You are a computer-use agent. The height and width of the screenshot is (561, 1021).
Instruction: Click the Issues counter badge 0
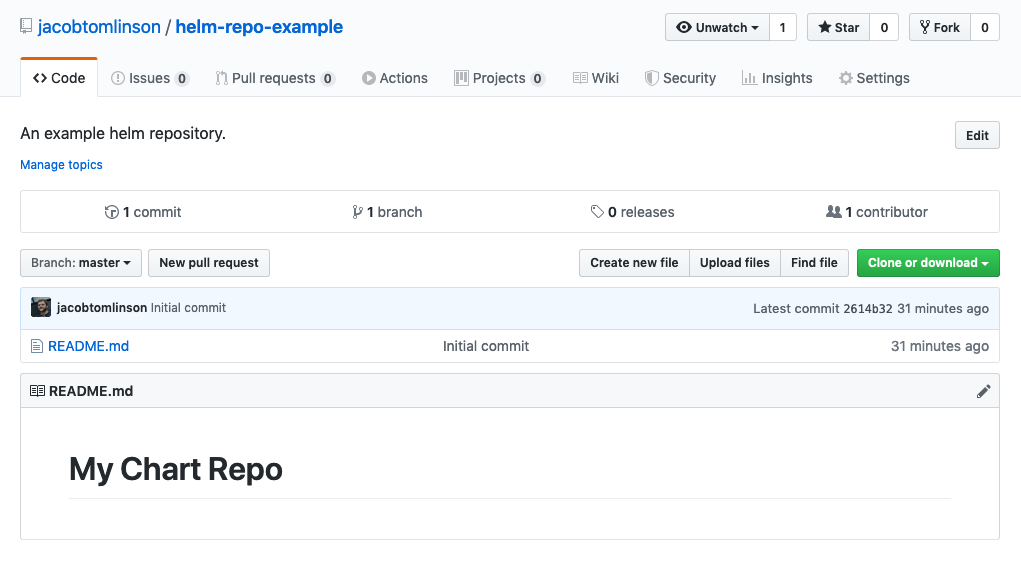182,79
